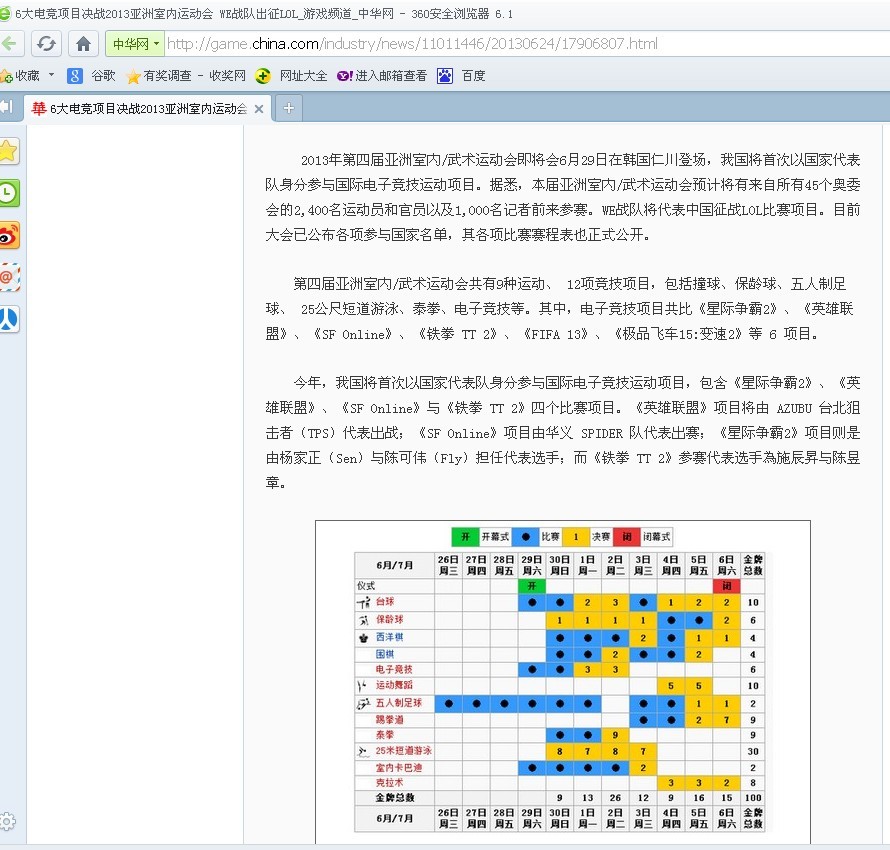Click 运动舞蹈 row label in schedule
Screen dimensions: 890x850
(x=394, y=685)
